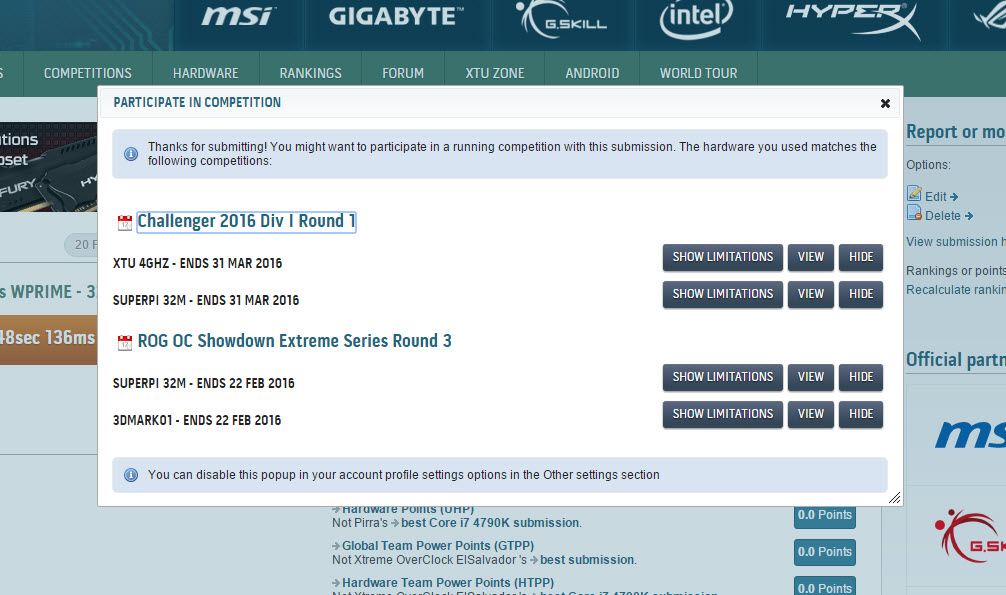Image resolution: width=1006 pixels, height=595 pixels.
Task: Open the Rankings menu
Action: [311, 73]
